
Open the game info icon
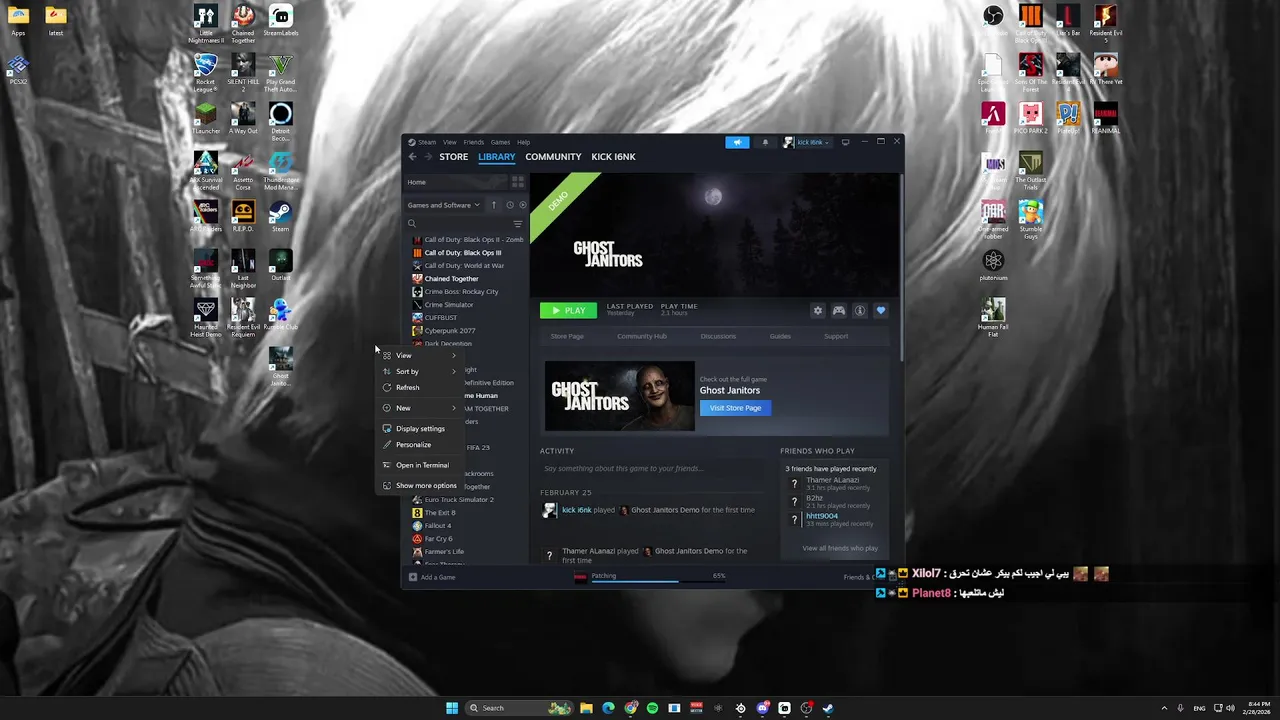tap(860, 311)
